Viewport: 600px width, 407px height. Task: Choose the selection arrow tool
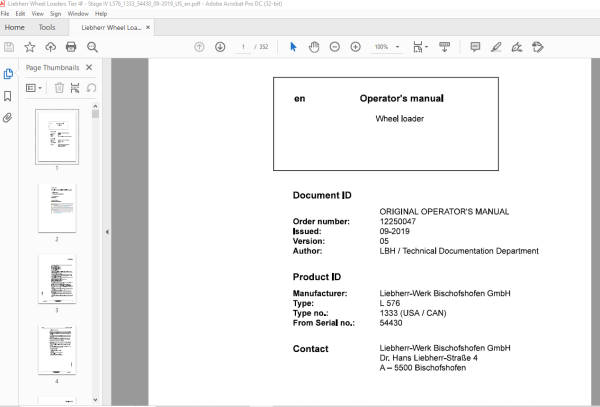[293, 47]
